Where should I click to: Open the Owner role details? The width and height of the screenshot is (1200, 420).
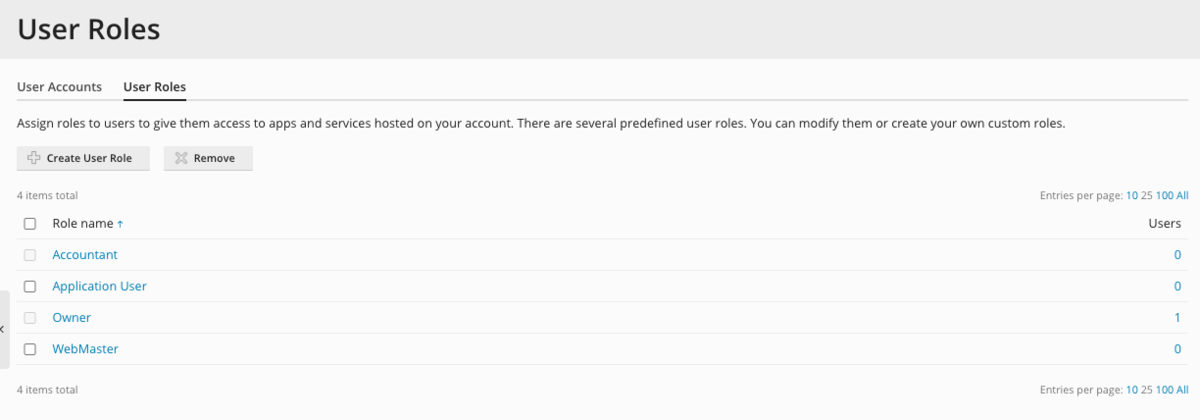tap(71, 318)
